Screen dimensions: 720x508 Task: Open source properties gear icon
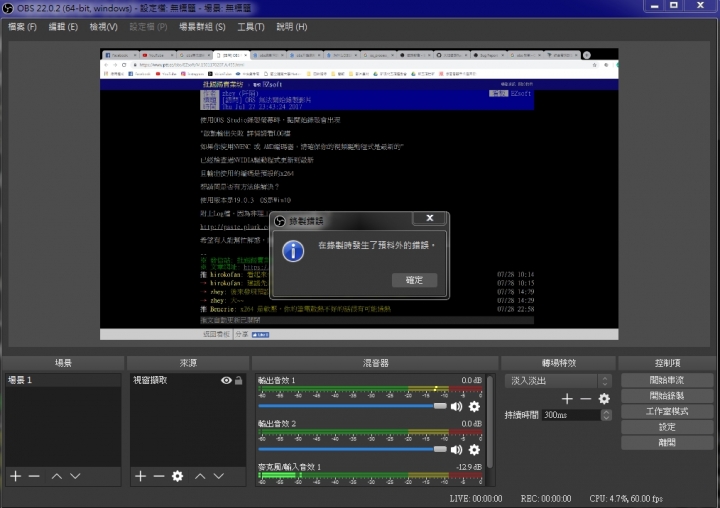point(177,476)
